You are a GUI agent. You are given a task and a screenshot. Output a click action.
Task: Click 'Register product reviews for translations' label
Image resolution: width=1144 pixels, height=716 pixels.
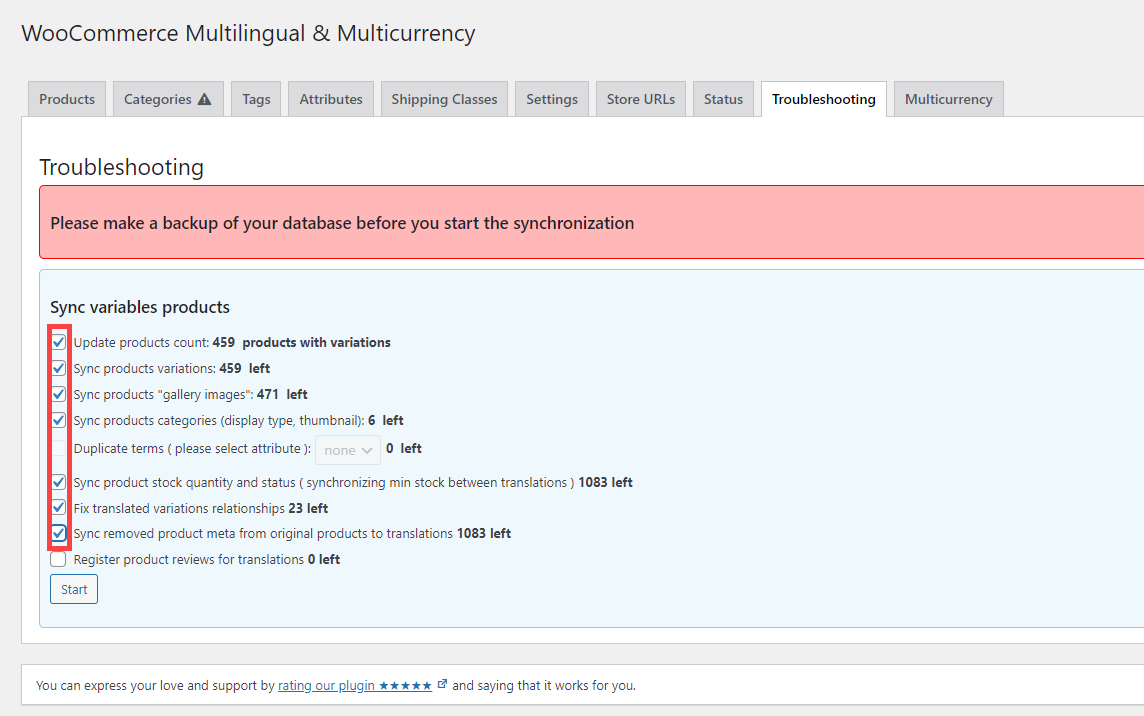[x=189, y=559]
